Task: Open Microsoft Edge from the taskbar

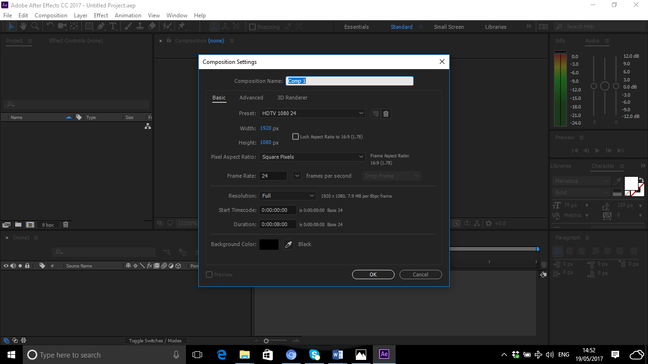Action: coord(222,354)
